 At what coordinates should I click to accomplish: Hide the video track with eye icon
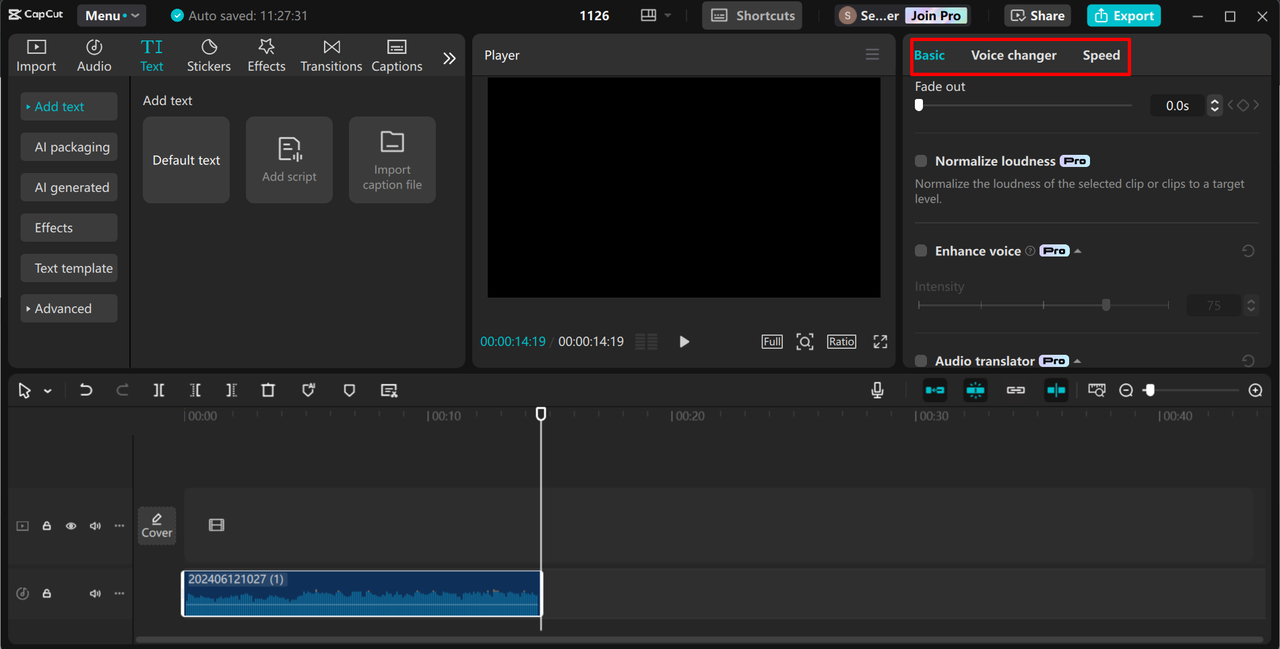point(71,526)
